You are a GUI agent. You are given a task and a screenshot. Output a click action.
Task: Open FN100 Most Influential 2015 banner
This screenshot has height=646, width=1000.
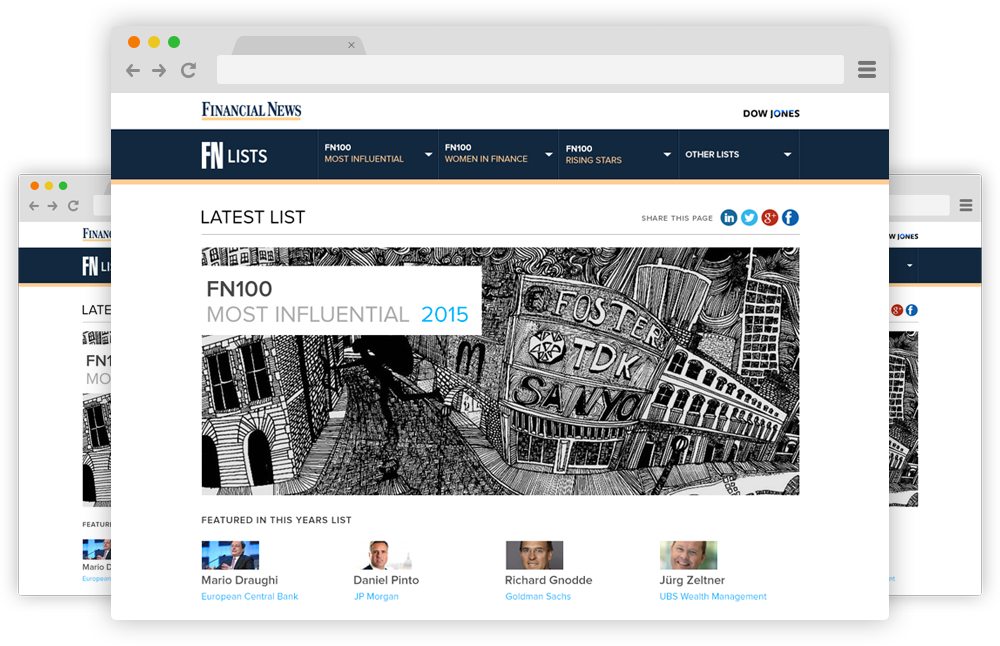[500, 371]
